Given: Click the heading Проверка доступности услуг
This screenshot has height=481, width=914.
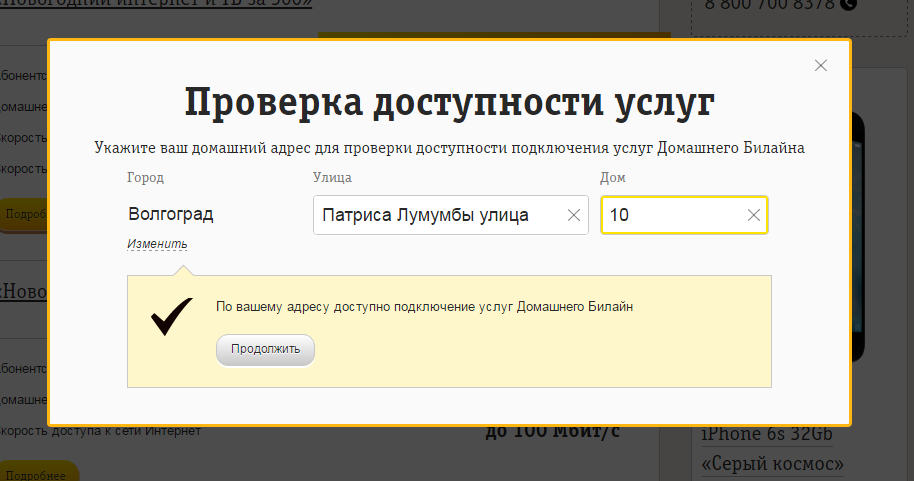Looking at the screenshot, I should coord(449,103).
